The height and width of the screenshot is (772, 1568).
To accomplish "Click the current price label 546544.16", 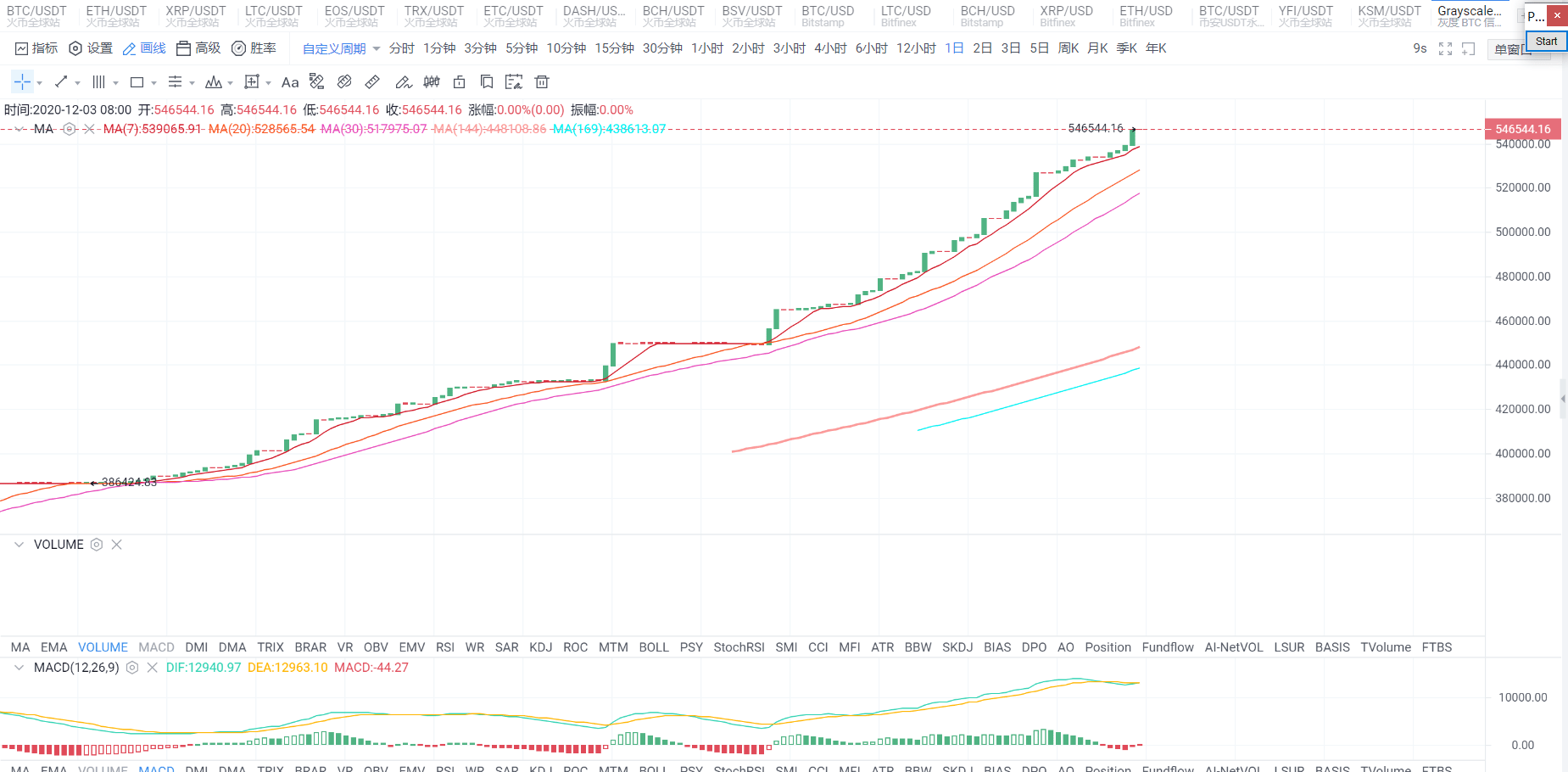I will 1523,129.
